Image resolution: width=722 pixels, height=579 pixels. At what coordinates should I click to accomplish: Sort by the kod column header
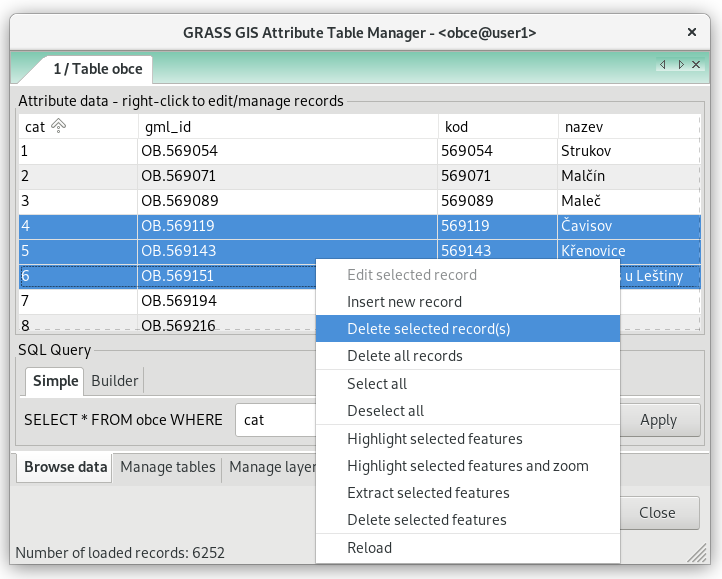tap(498, 127)
